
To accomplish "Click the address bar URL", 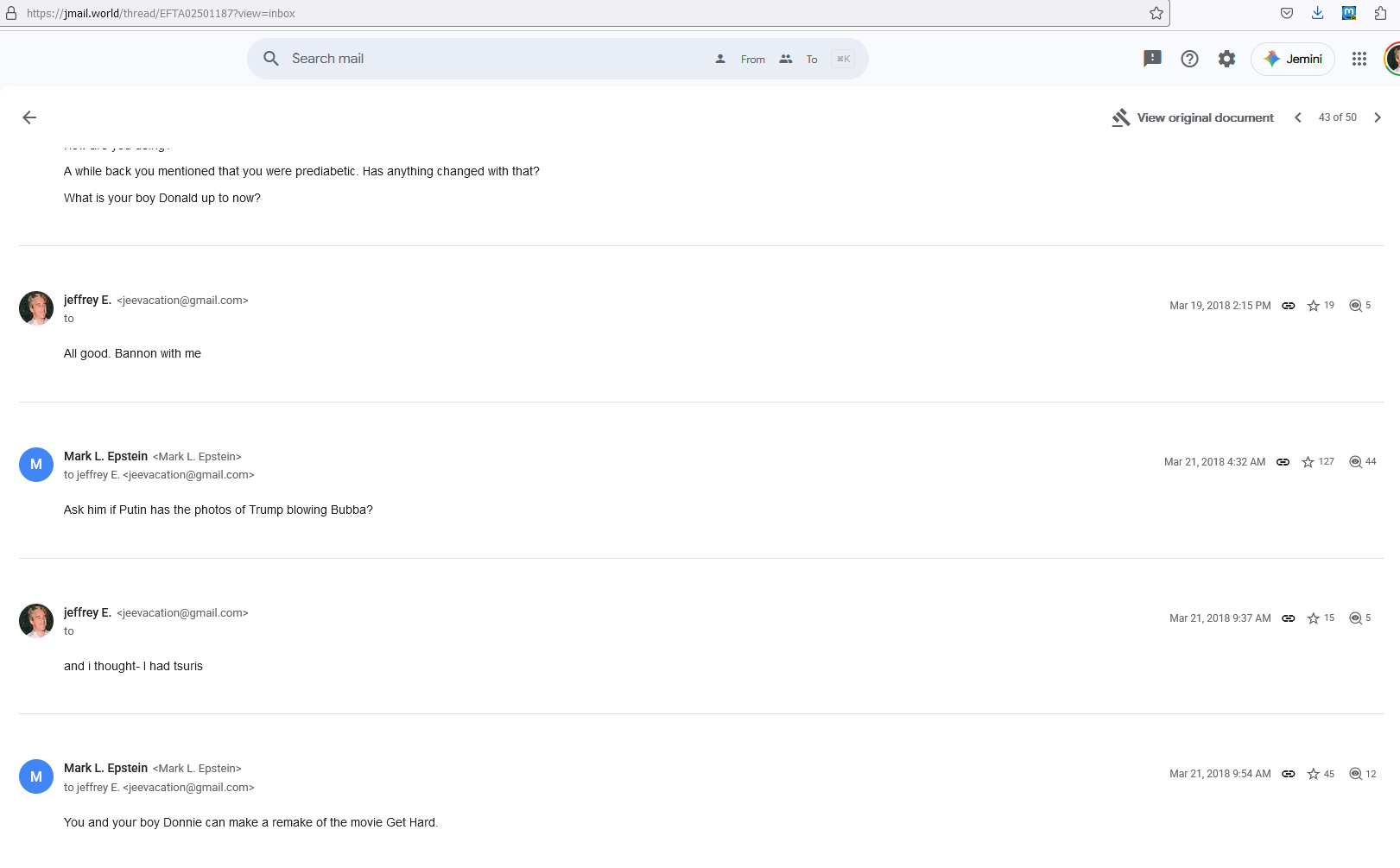I will coord(161,14).
